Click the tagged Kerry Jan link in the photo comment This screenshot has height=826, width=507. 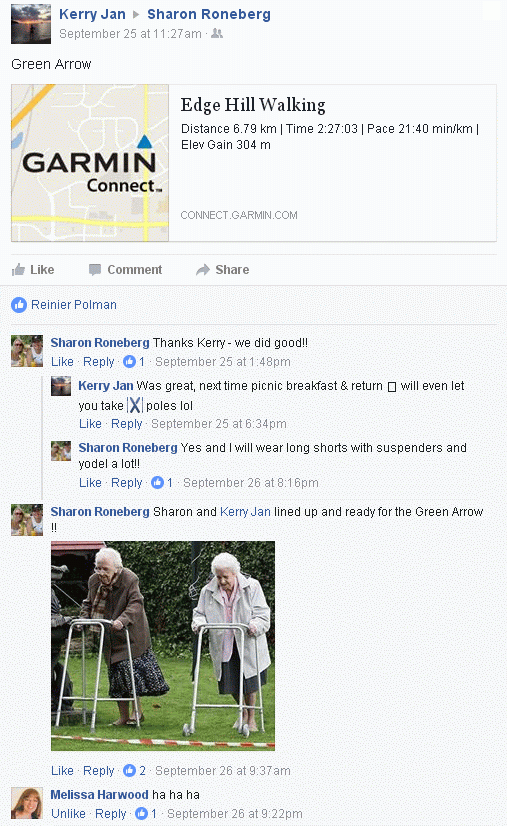tap(245, 512)
